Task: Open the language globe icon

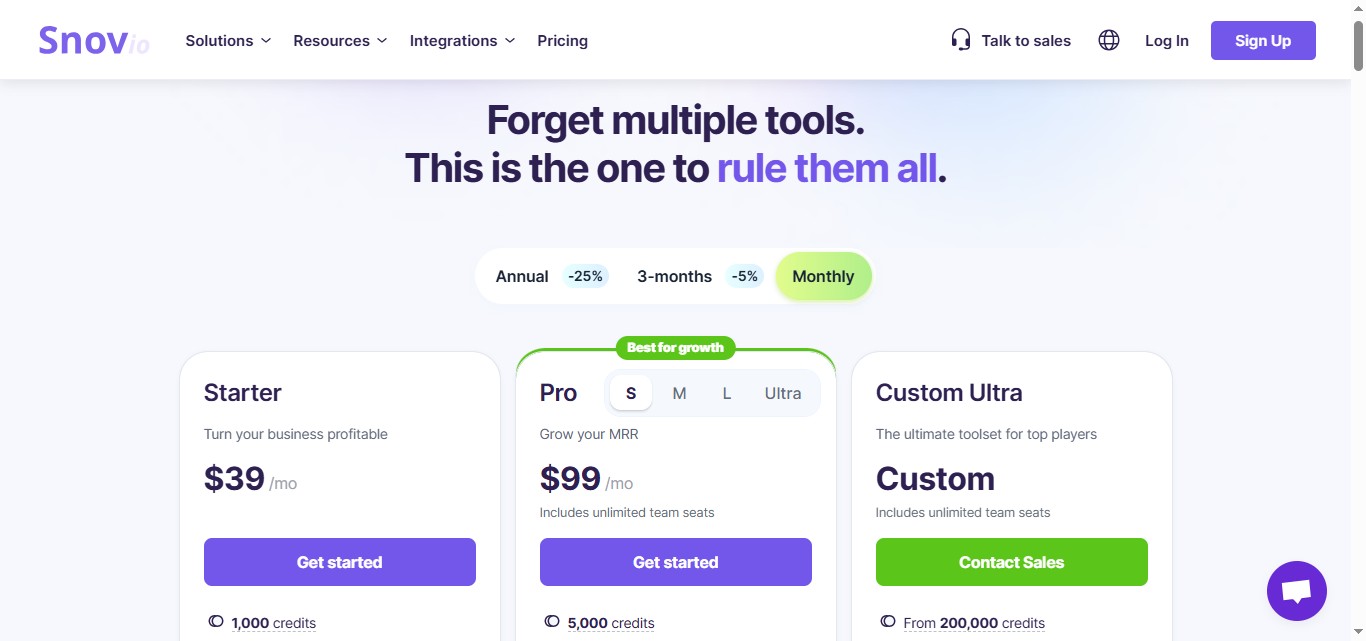Action: (x=1108, y=40)
